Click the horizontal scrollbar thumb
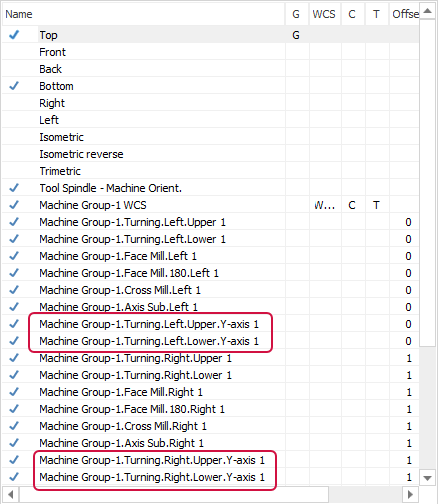438x504 pixels. (x=174, y=494)
